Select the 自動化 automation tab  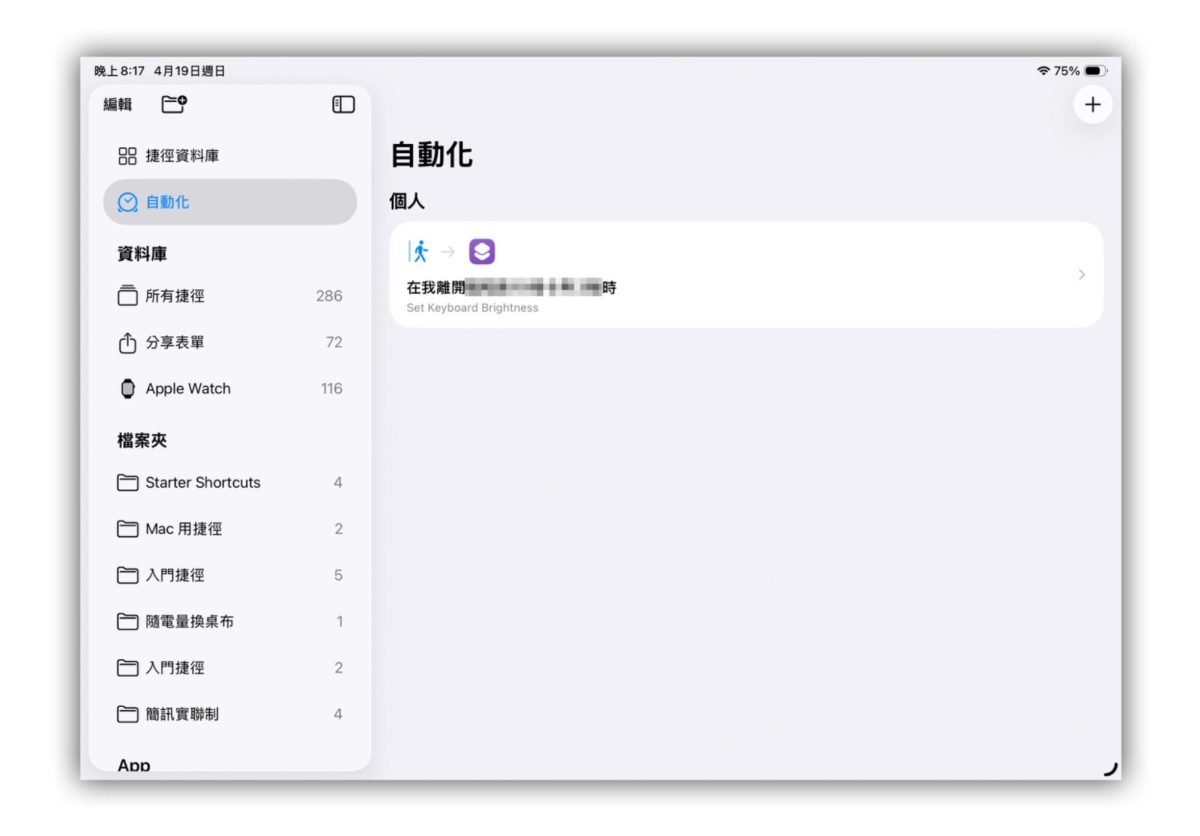point(230,202)
